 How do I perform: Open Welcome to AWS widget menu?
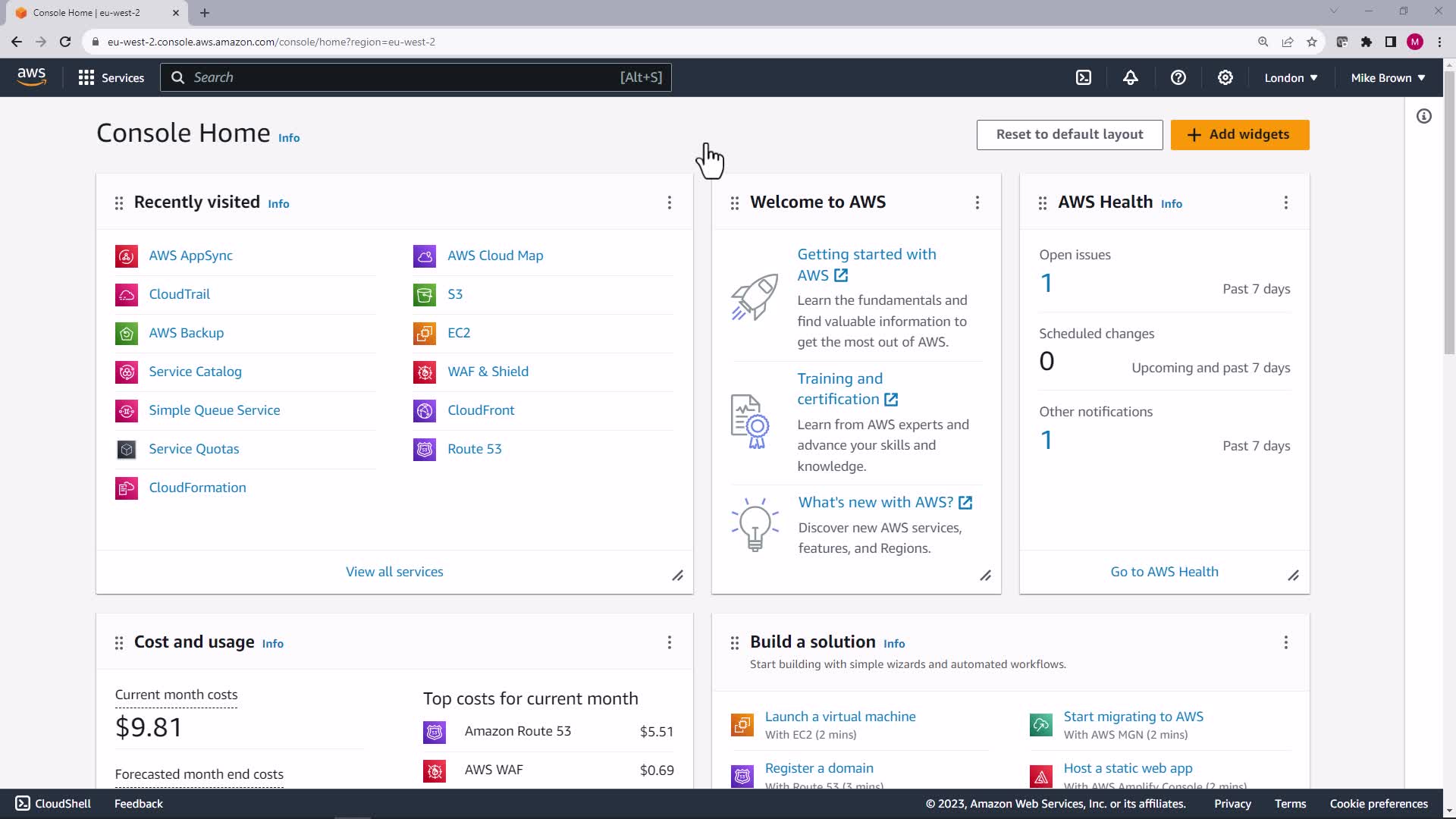tap(977, 202)
